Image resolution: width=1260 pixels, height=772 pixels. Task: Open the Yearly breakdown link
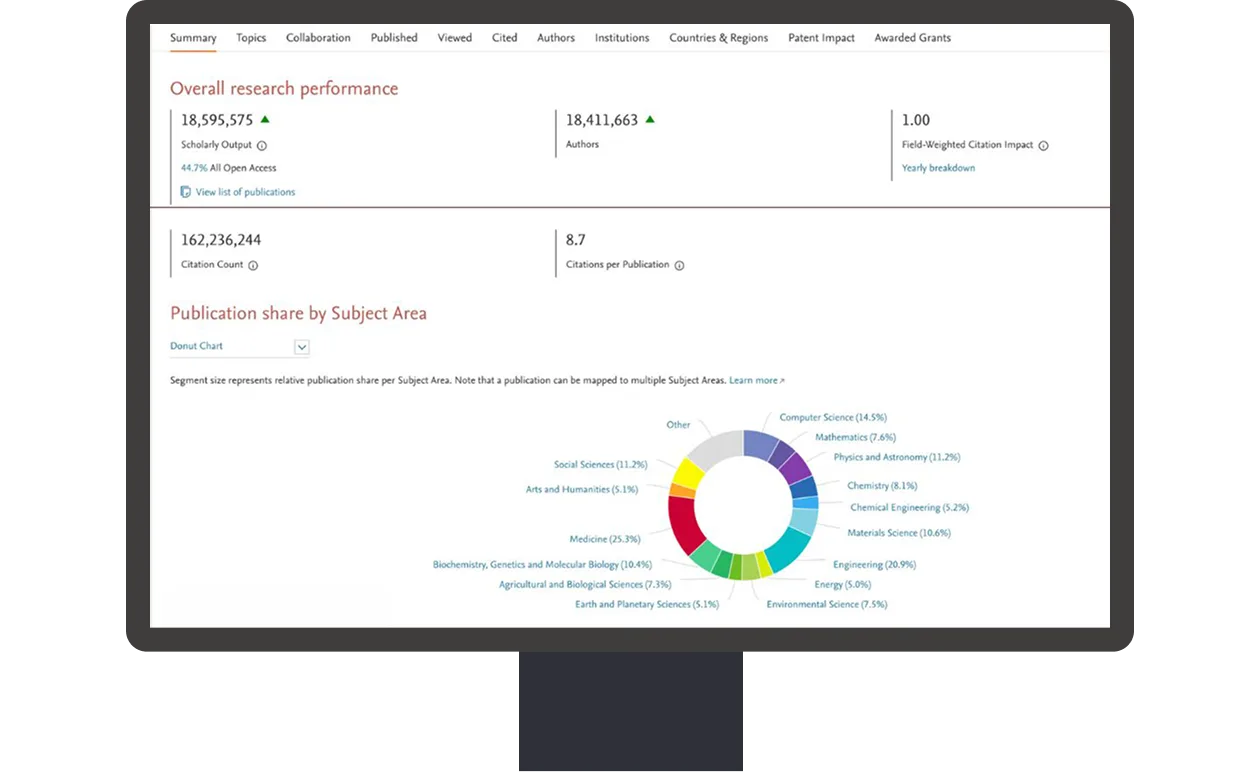pos(938,168)
